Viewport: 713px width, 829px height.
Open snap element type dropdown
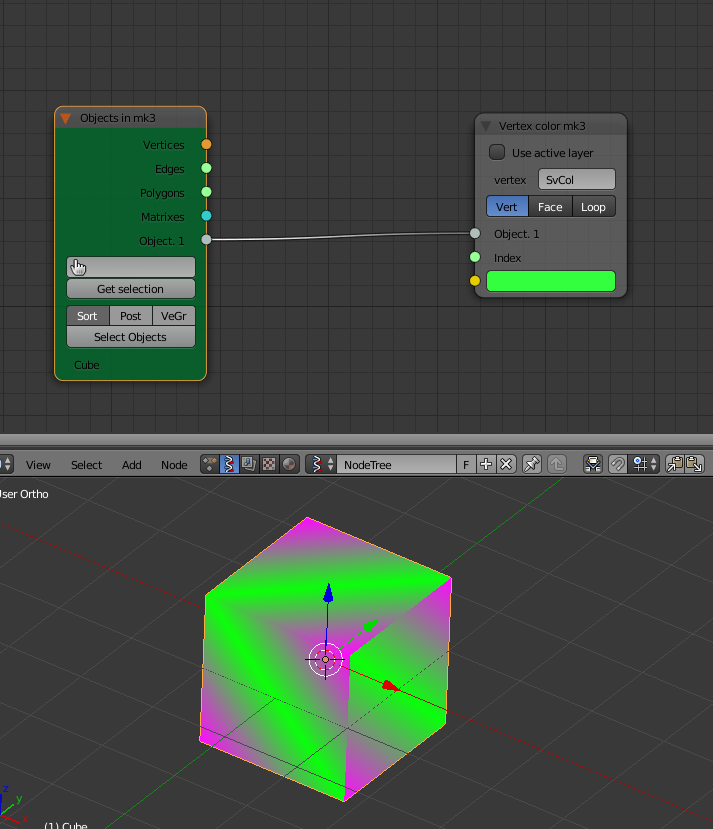click(645, 464)
